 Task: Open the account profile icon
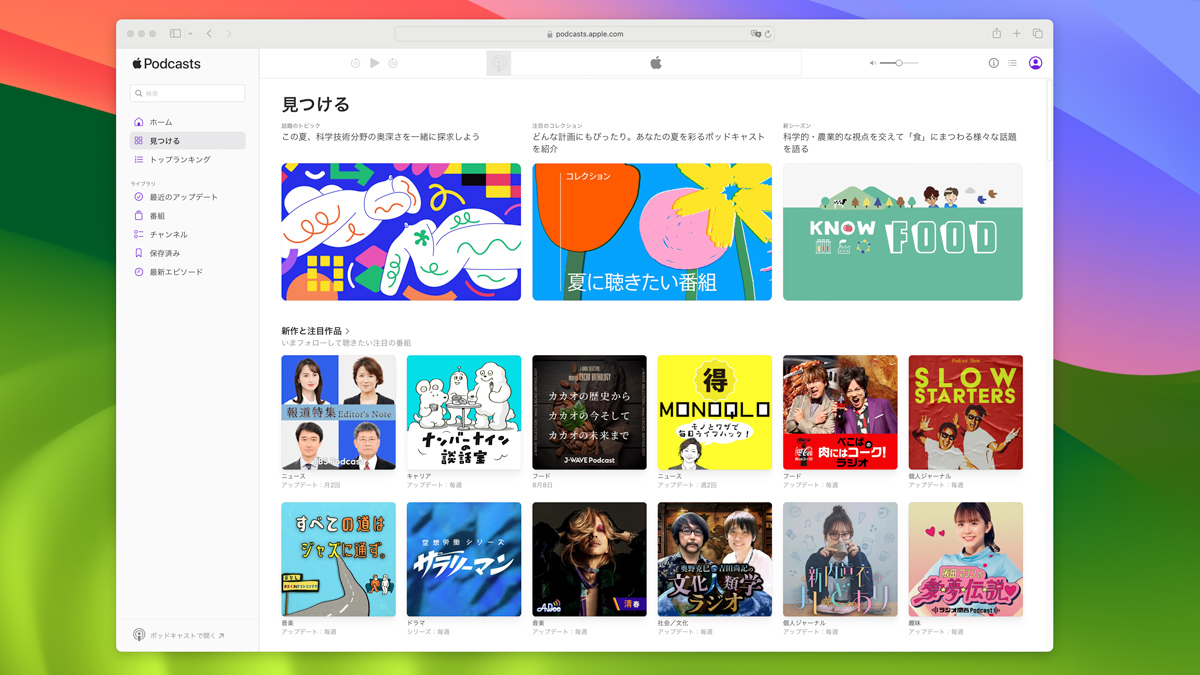1035,63
